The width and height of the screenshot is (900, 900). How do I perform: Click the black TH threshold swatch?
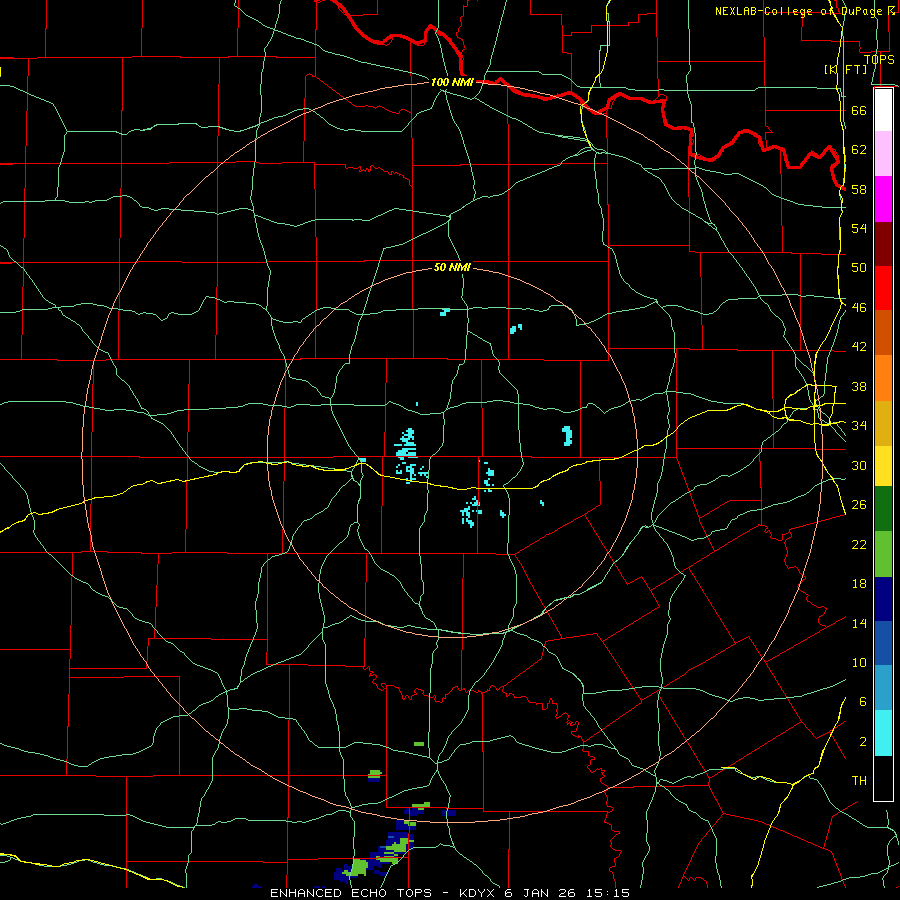tap(883, 778)
